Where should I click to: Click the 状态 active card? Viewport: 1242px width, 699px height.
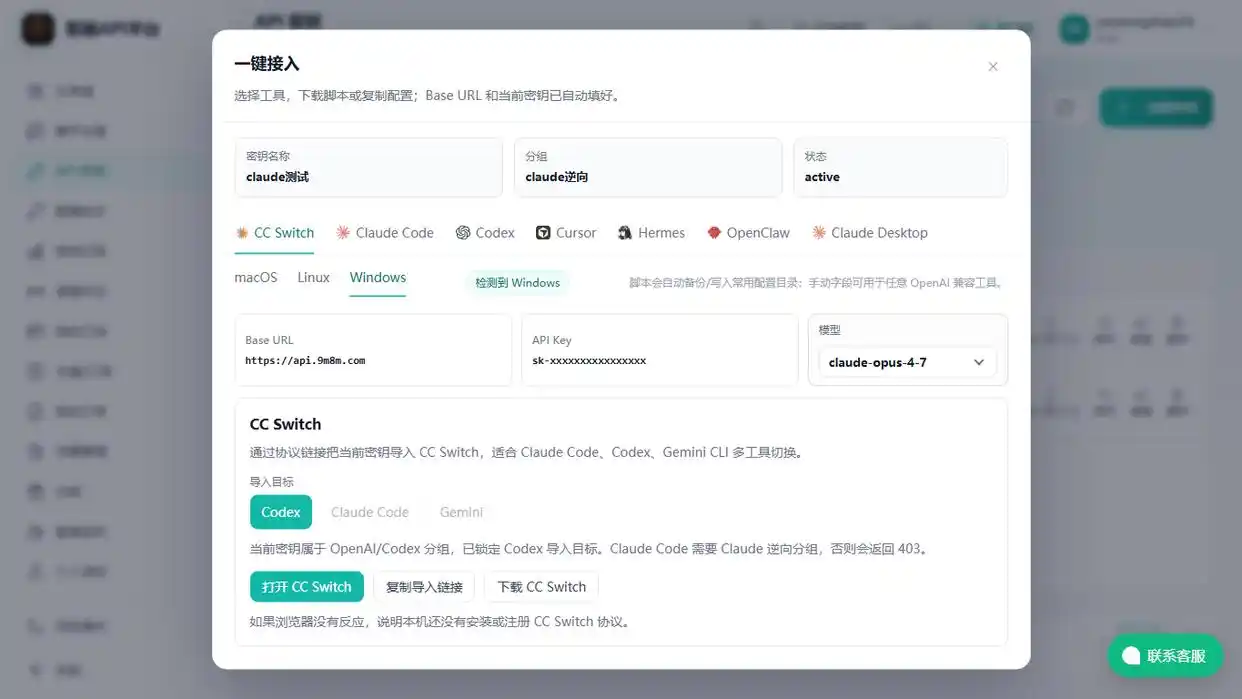tap(901, 167)
